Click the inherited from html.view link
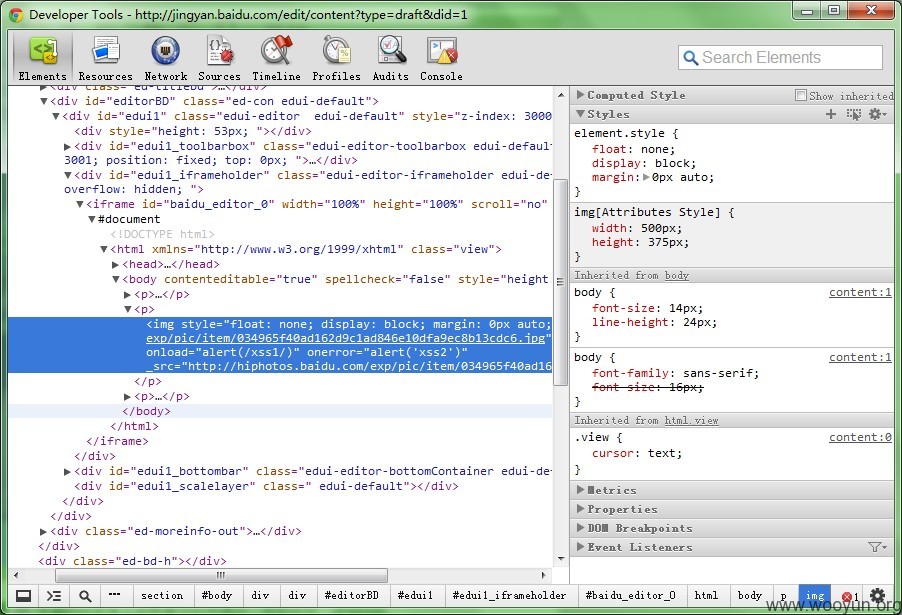 pyautogui.click(x=691, y=421)
